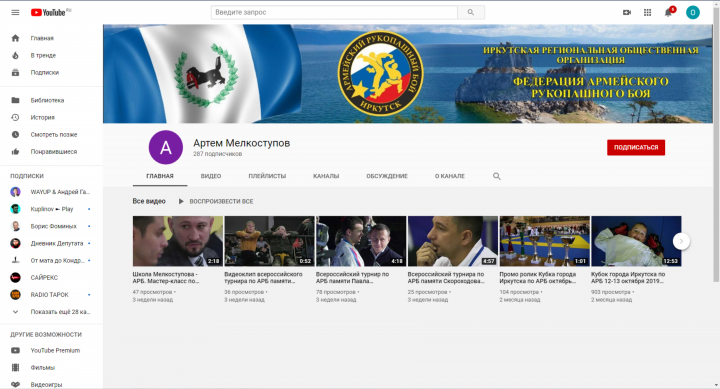Open thumbnail of 0:52 video
This screenshot has width=720, height=389.
tap(269, 241)
